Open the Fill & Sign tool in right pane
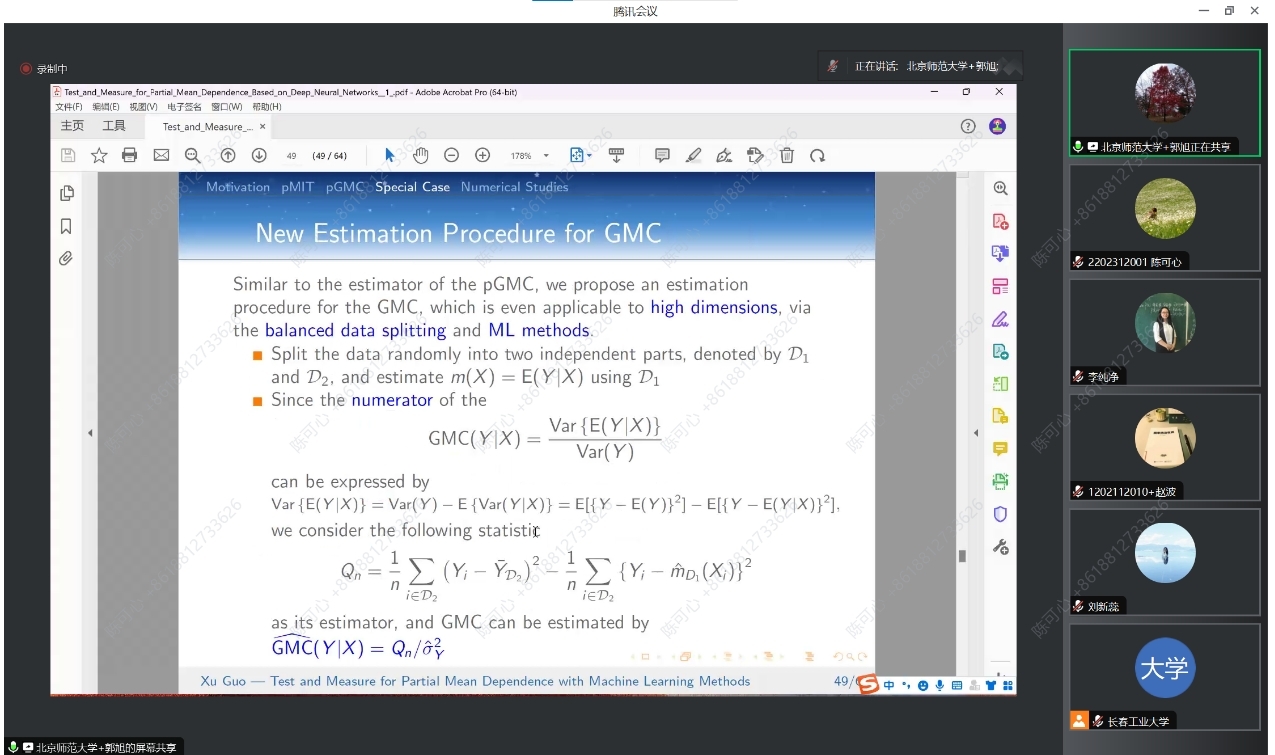This screenshot has width=1275, height=755. click(x=999, y=320)
